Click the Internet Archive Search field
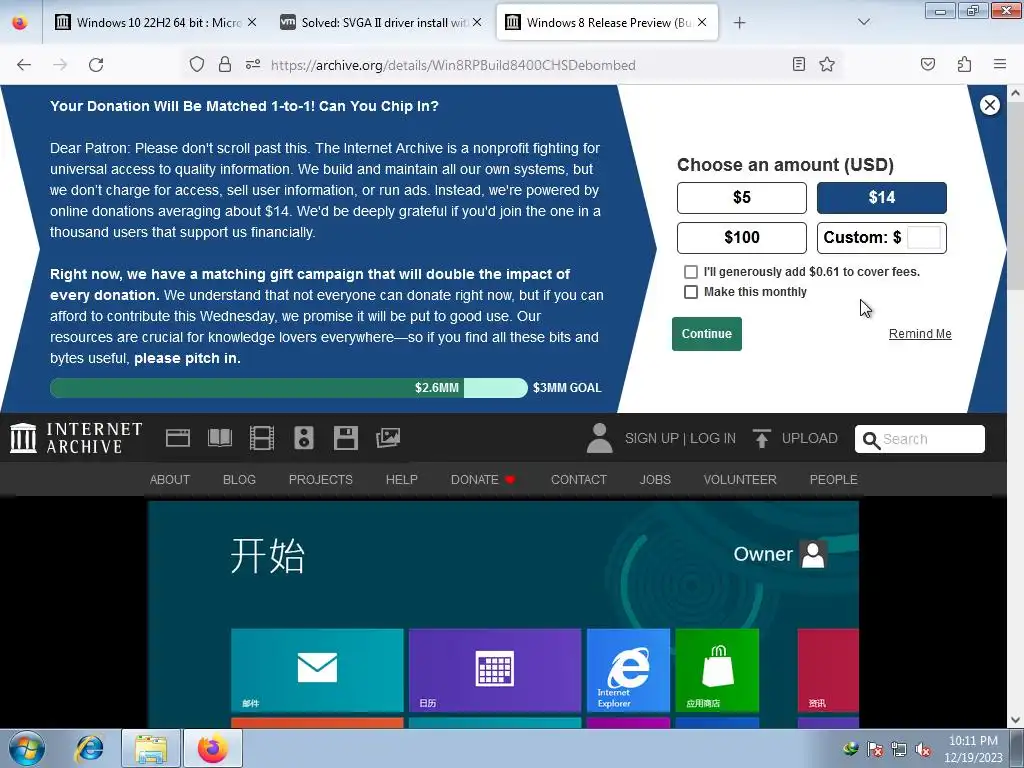1024x768 pixels. click(920, 439)
